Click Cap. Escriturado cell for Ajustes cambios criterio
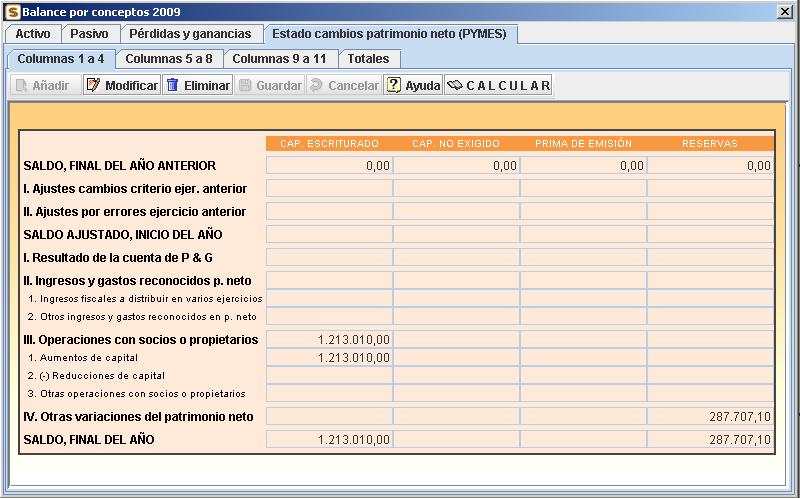The height and width of the screenshot is (498, 800). 330,188
